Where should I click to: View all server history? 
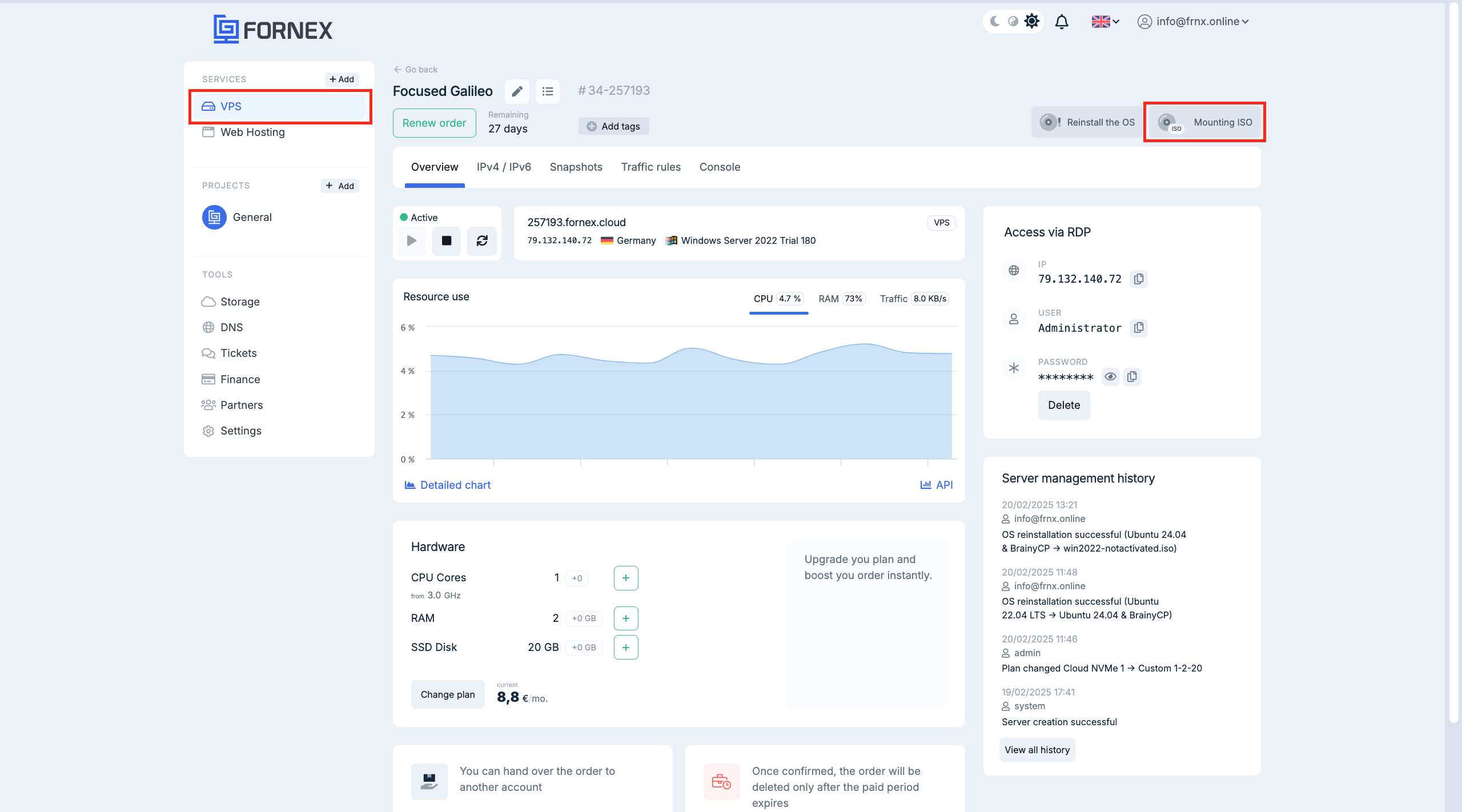click(x=1037, y=750)
